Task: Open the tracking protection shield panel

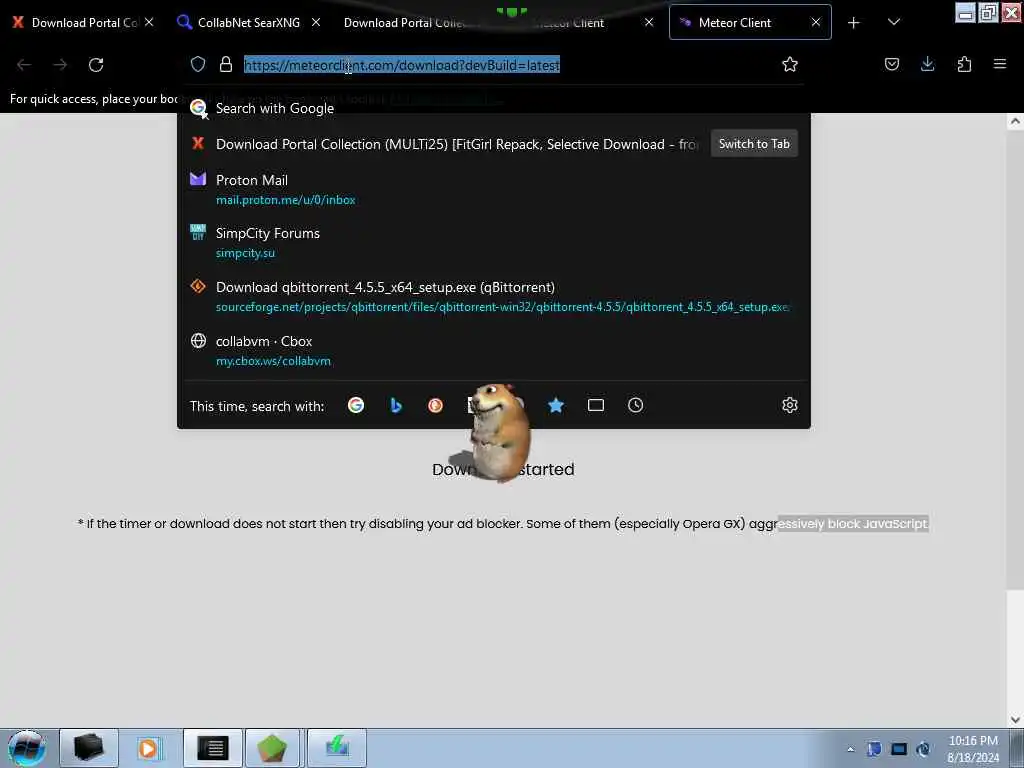Action: (198, 64)
